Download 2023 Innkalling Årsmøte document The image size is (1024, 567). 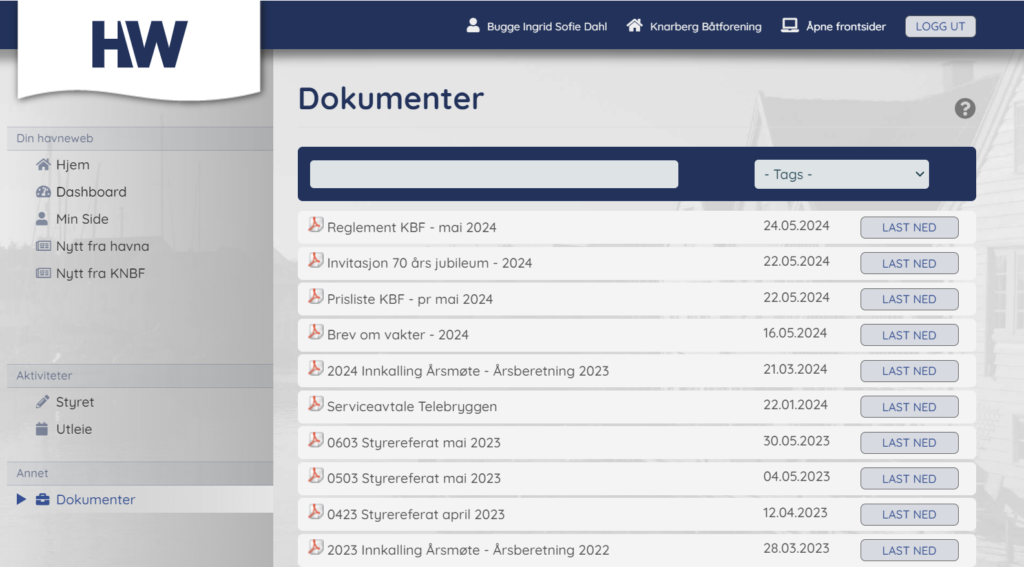click(x=909, y=550)
